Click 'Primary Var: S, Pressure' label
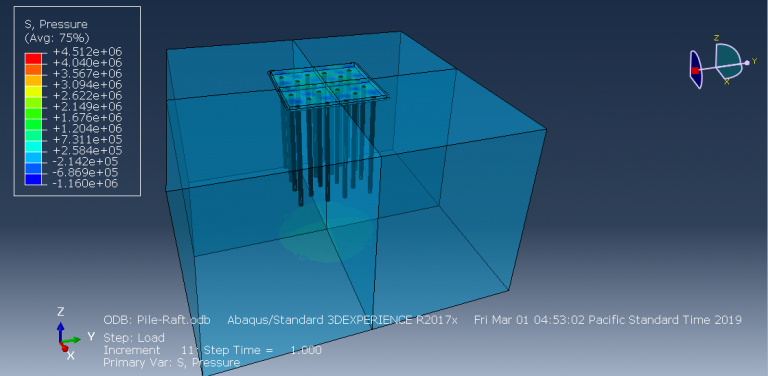768x376 pixels. [171, 362]
